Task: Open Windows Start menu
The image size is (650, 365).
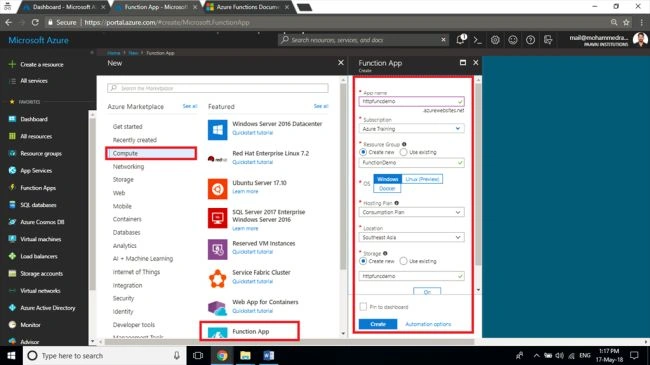Action: (11, 356)
